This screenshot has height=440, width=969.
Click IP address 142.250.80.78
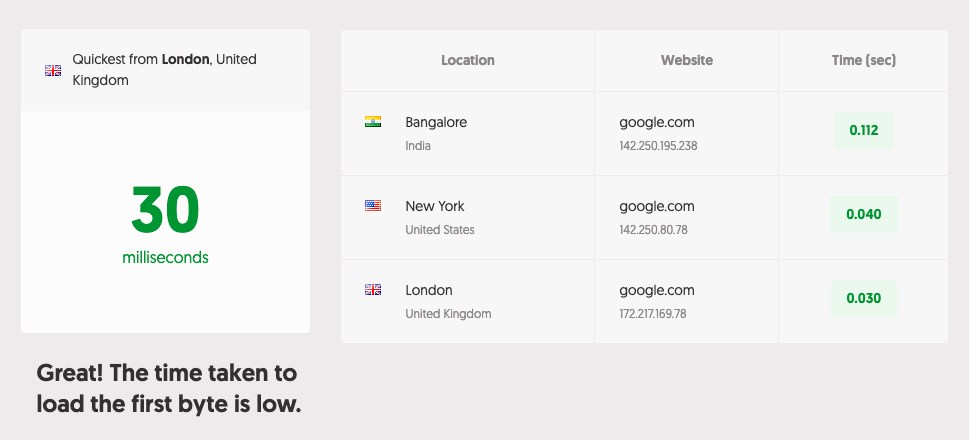[653, 230]
